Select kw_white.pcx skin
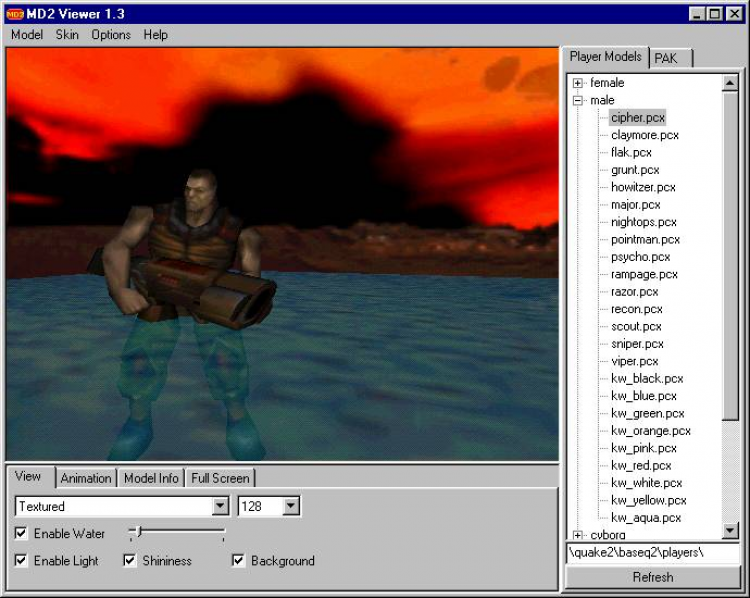The image size is (750, 598). point(646,483)
